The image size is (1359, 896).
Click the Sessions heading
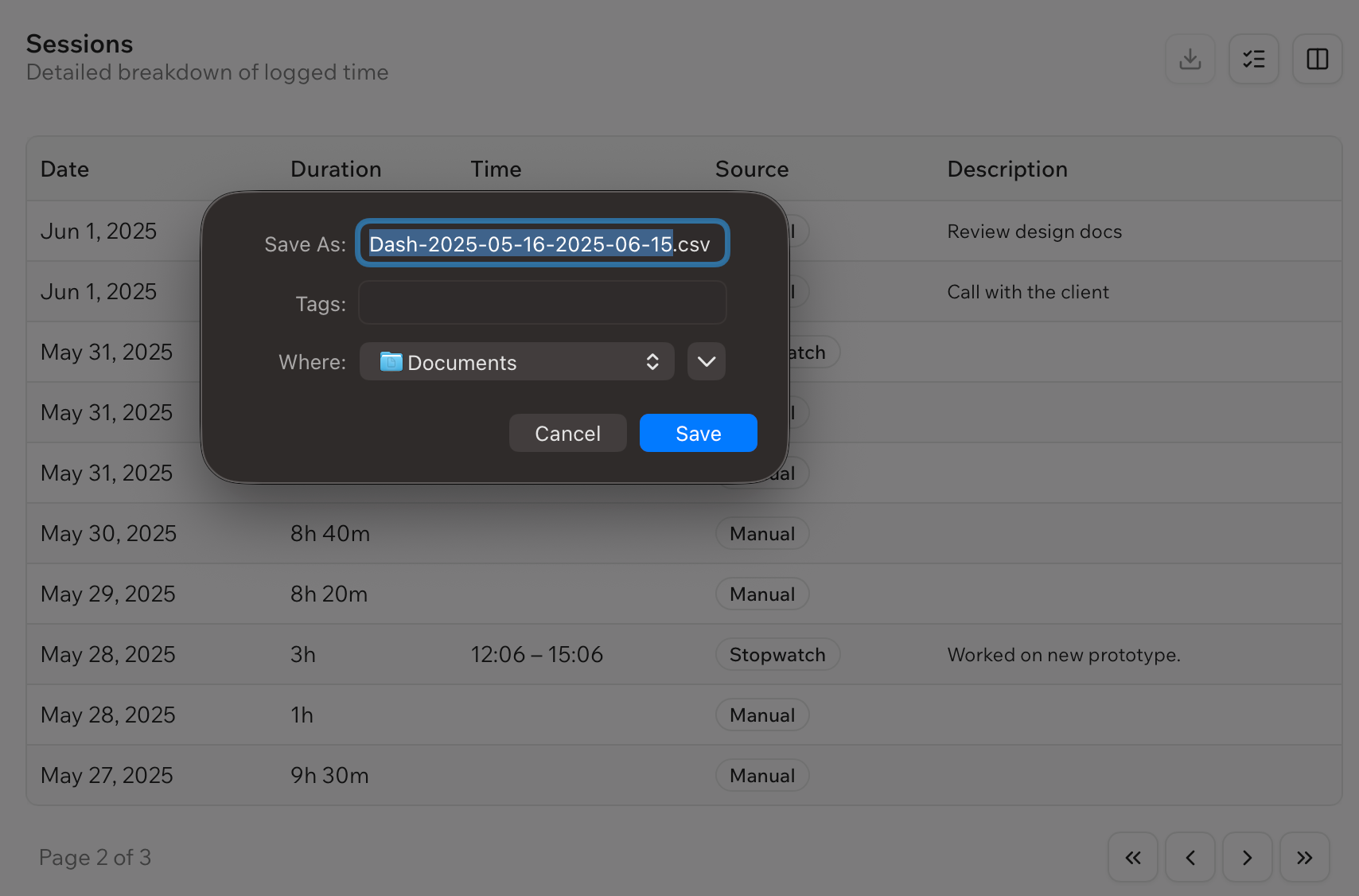tap(80, 44)
